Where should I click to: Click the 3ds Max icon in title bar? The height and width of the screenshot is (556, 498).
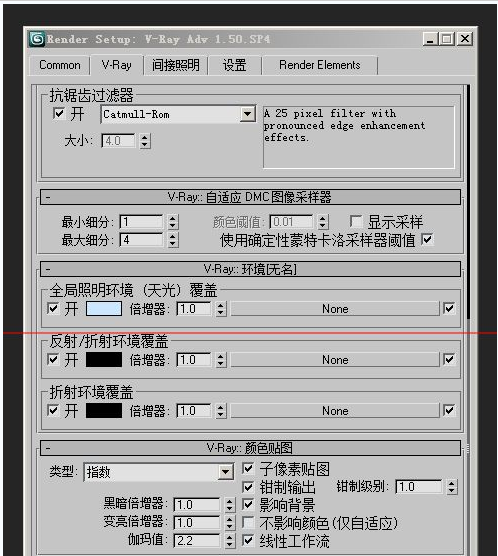tap(37, 39)
